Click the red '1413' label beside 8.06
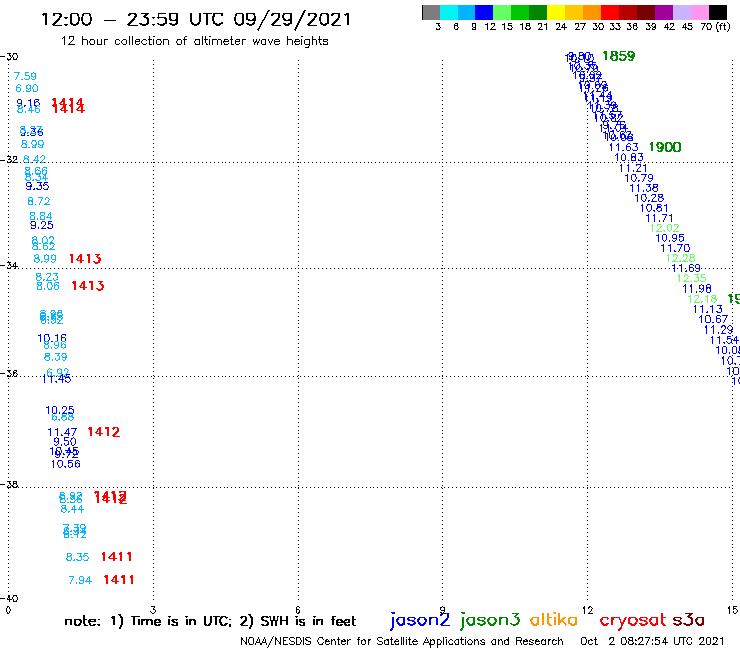 pos(88,286)
